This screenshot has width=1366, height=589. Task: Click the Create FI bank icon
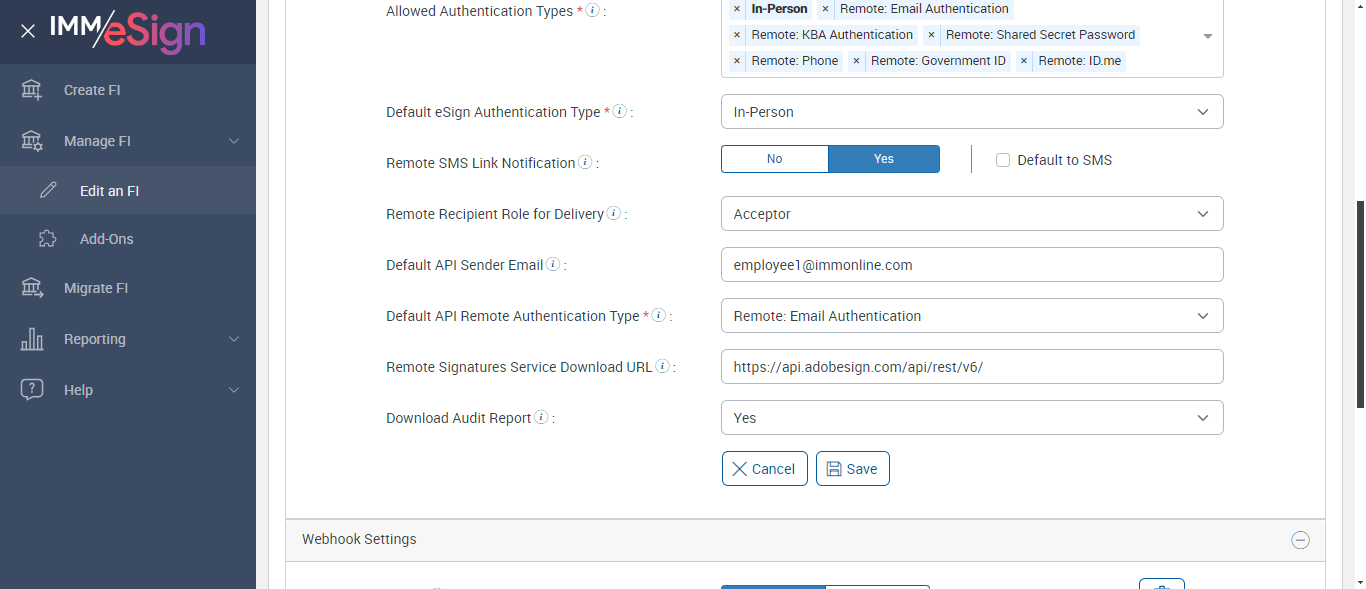[x=32, y=90]
